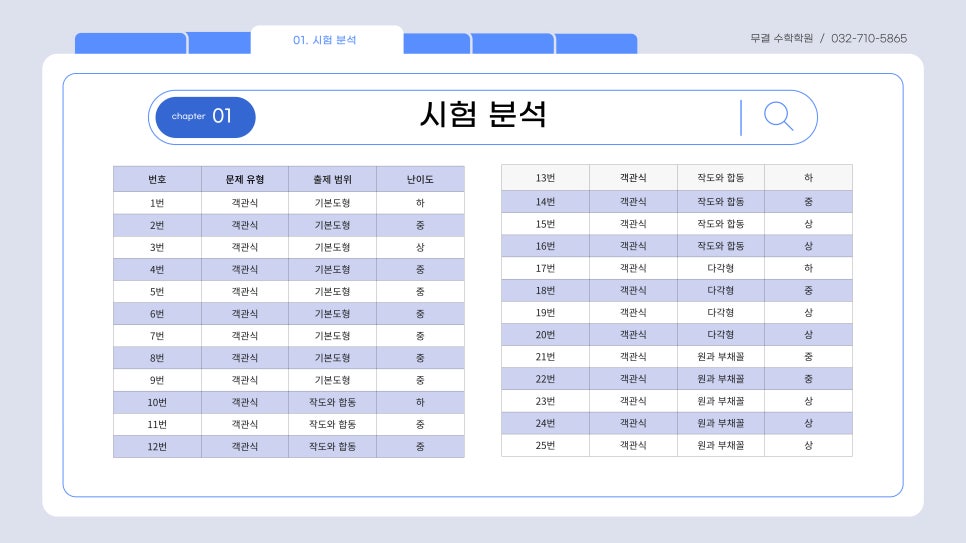Select the '21번' row number cell
This screenshot has height=543, width=966.
(545, 357)
